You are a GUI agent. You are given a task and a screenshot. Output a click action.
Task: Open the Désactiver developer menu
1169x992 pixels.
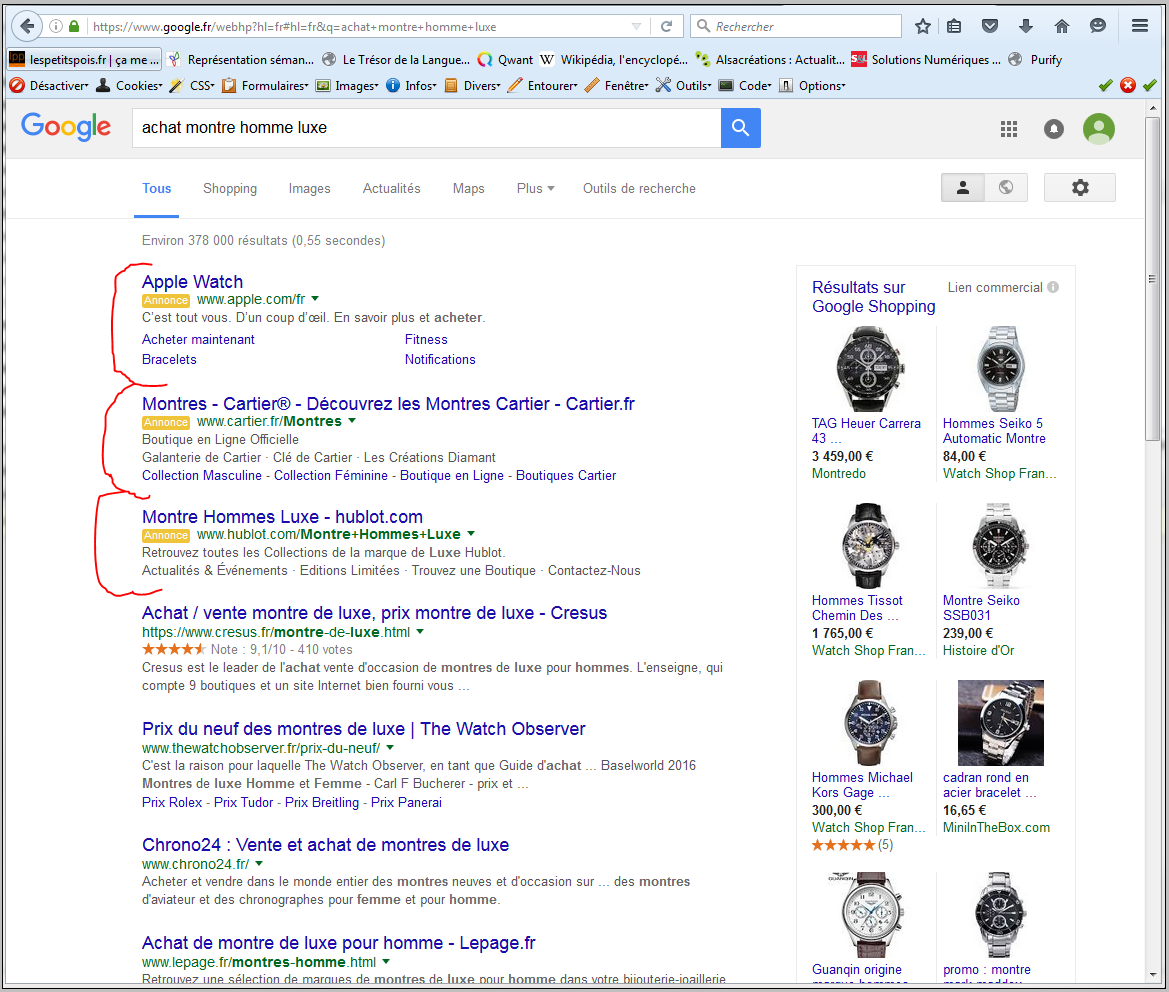[48, 86]
